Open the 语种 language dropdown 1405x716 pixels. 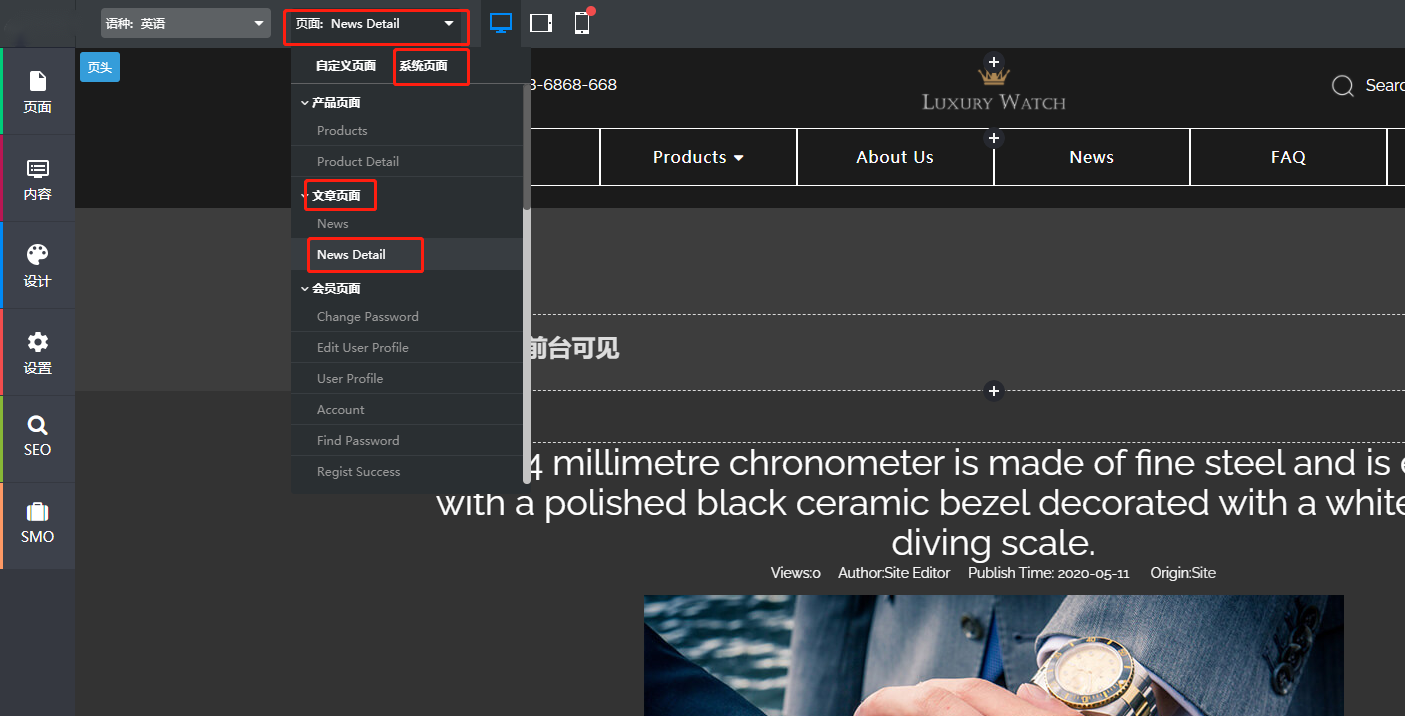click(x=185, y=23)
